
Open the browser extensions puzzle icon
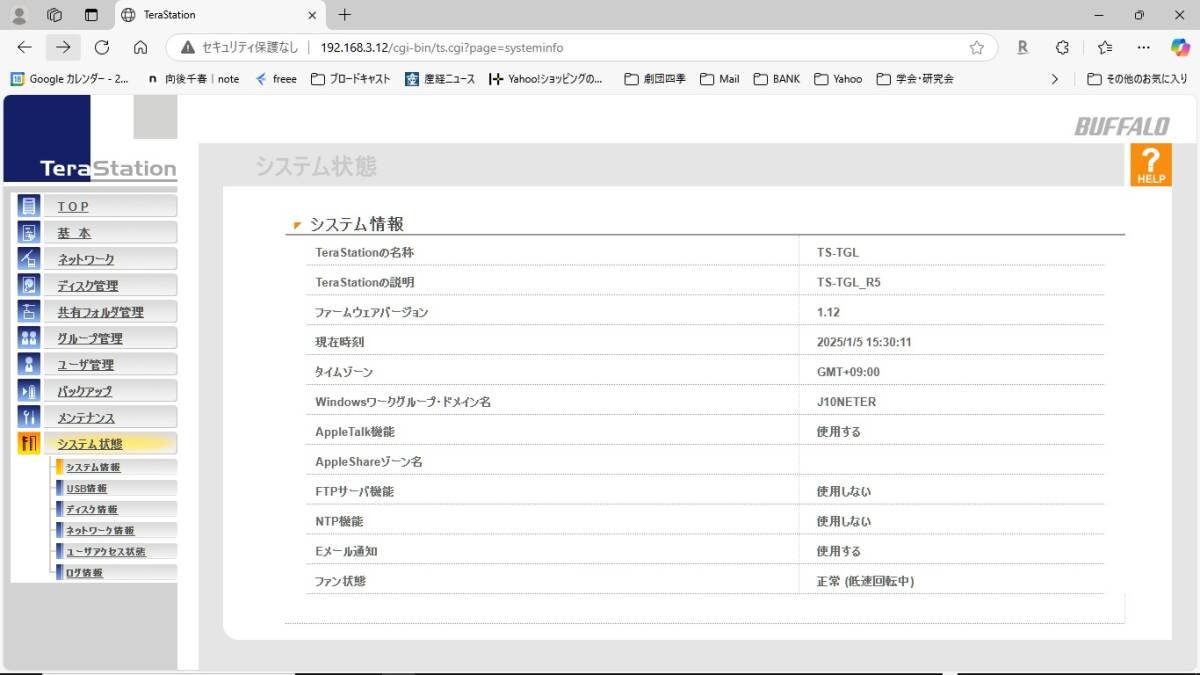[x=1063, y=47]
